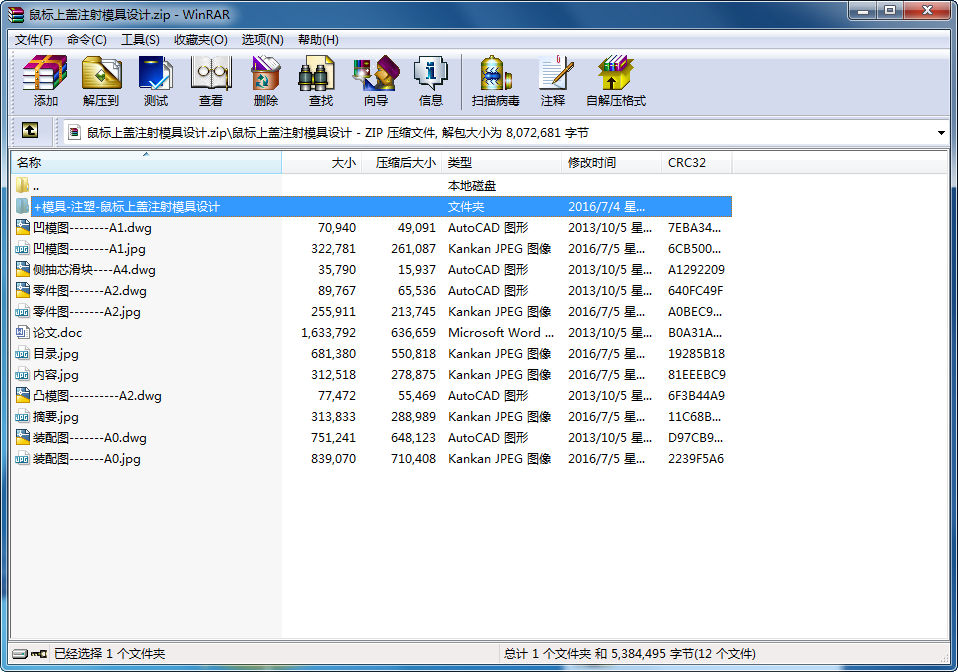Click the folder icon of +模具-注塑 row
The image size is (958, 672).
[23, 206]
